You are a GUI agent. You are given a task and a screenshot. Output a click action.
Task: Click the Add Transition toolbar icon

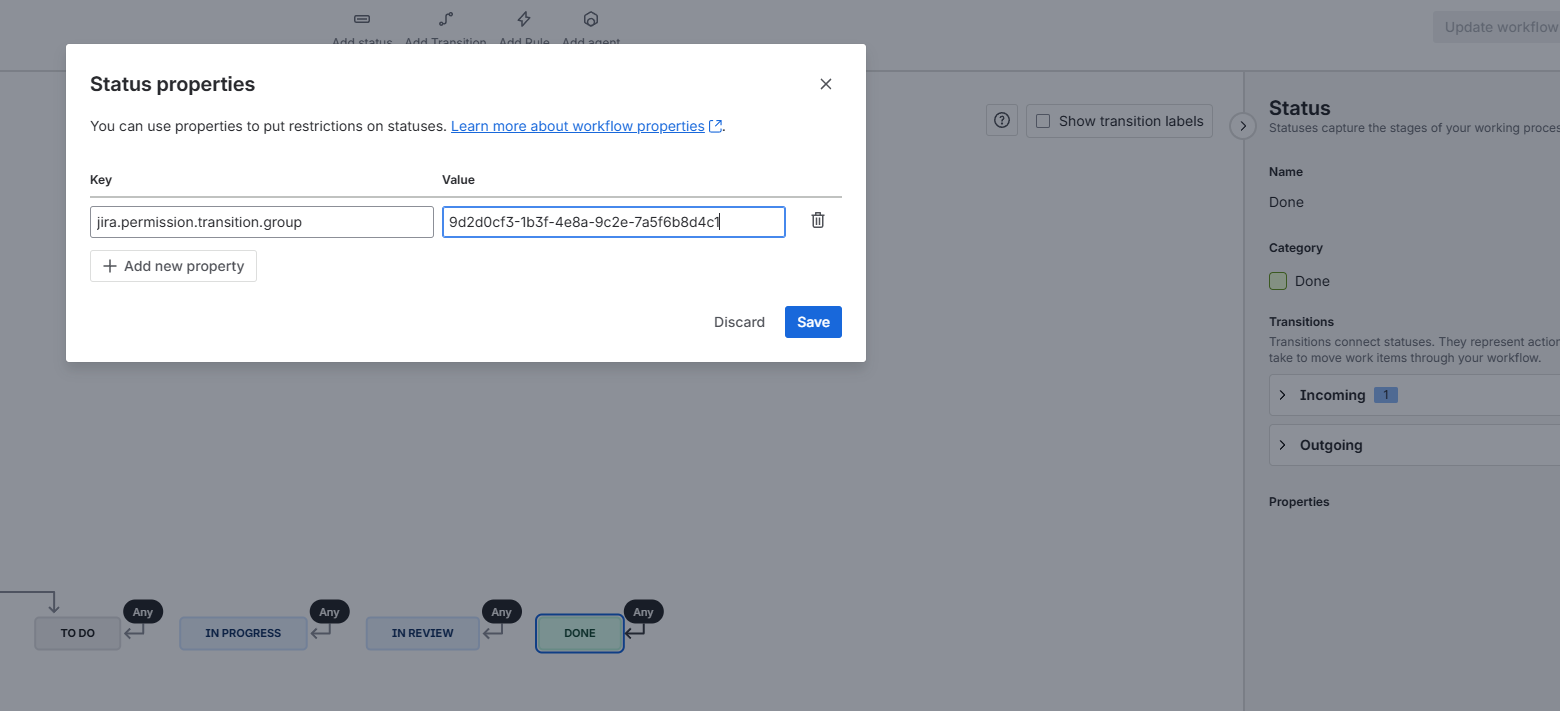[x=446, y=19]
